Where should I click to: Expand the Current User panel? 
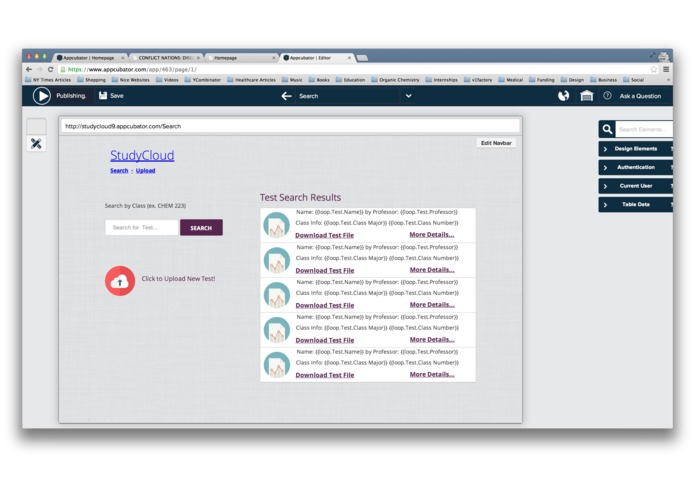636,186
